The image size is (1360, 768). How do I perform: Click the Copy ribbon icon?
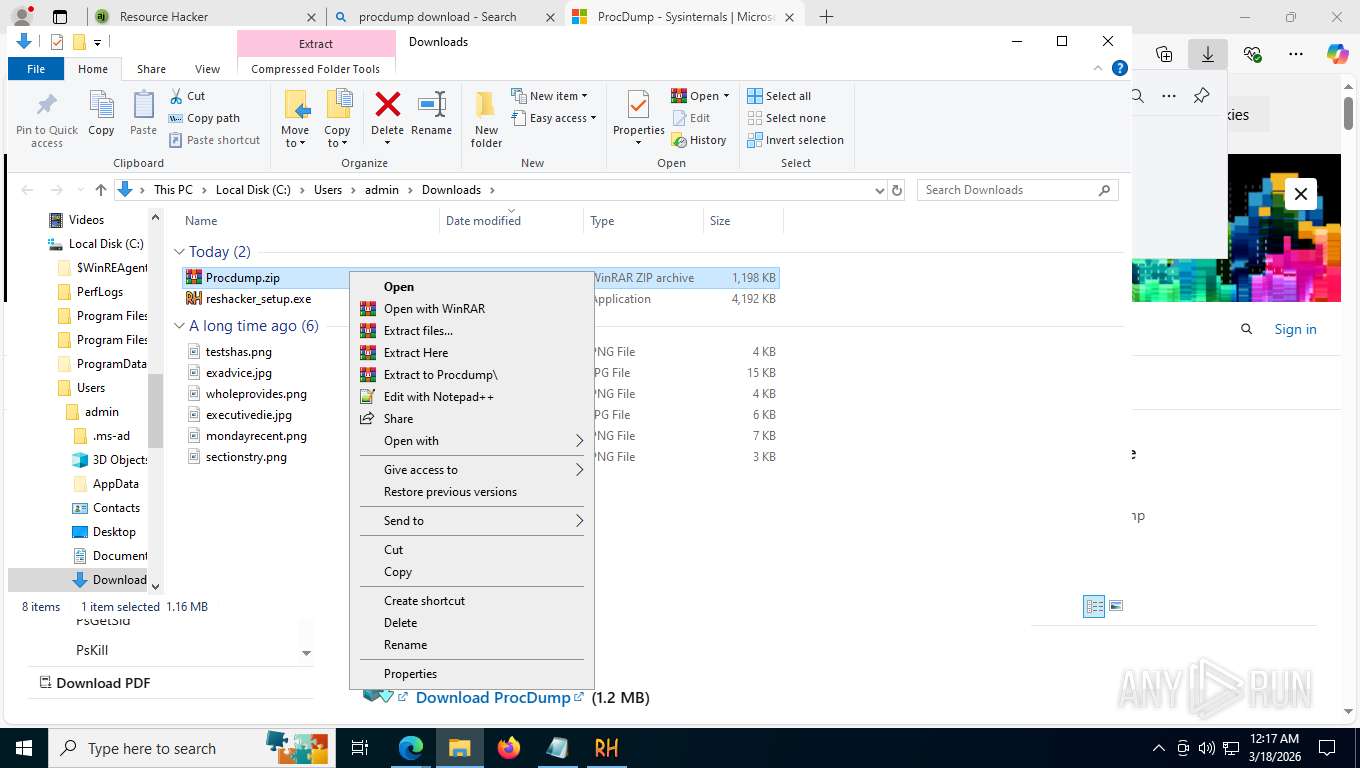pos(101,113)
